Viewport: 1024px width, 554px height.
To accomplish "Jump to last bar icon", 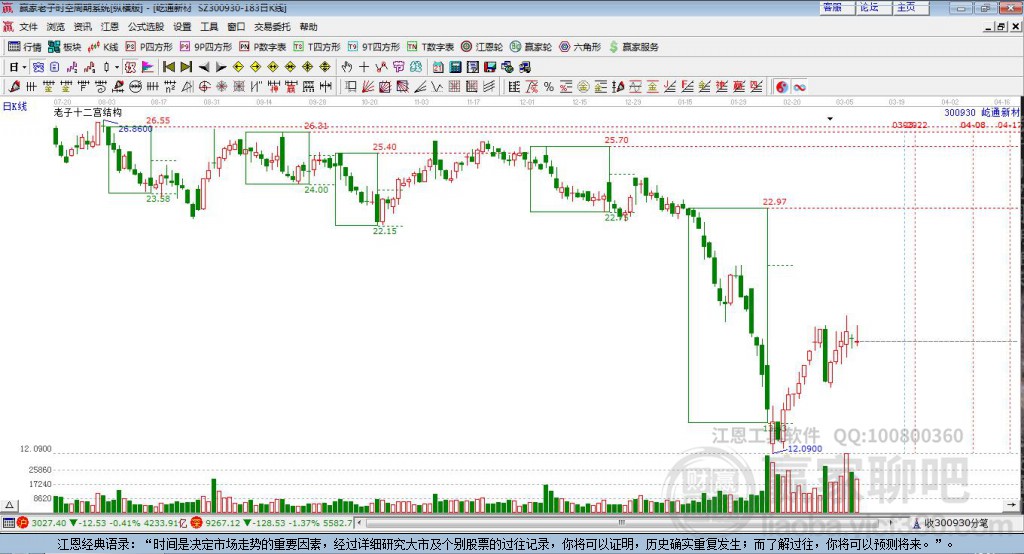I will 186,67.
